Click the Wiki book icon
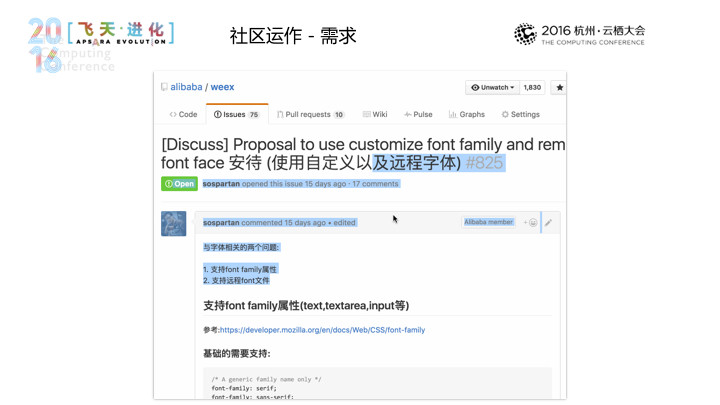Screen dimensions: 720x405 (x=366, y=114)
